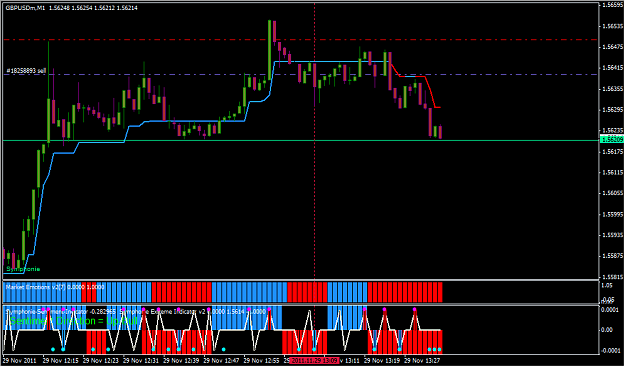Image resolution: width=625 pixels, height=367 pixels.
Task: Click the '29 Nov 13:19' time axis label
Action: pos(382,360)
